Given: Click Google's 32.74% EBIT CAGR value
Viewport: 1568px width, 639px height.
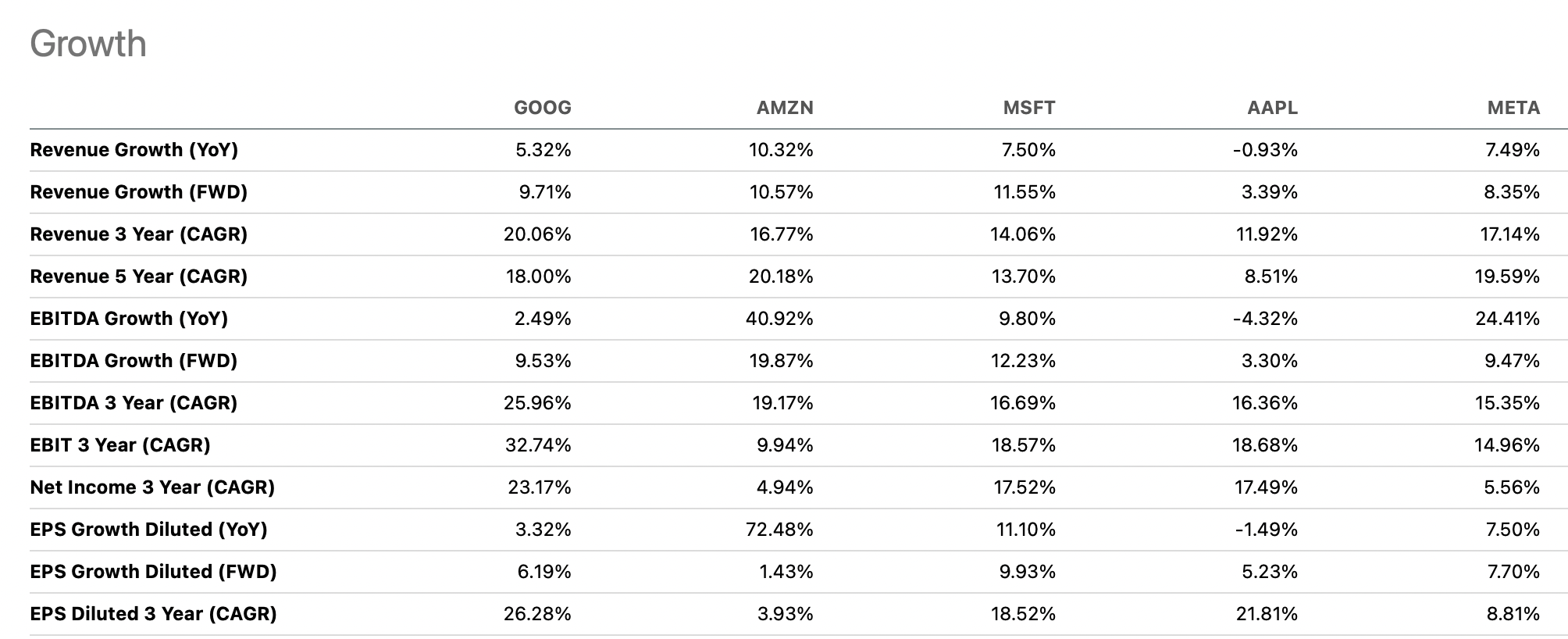Looking at the screenshot, I should click(x=537, y=445).
